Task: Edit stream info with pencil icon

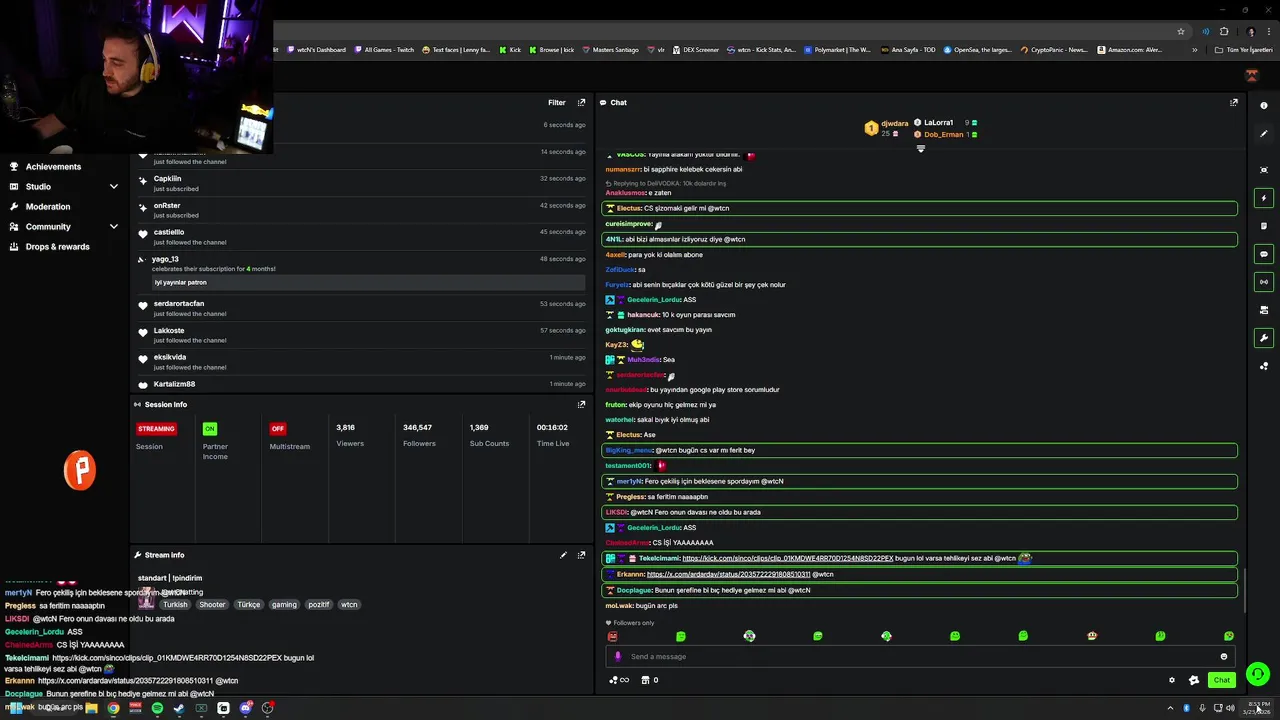Action: 563,555
